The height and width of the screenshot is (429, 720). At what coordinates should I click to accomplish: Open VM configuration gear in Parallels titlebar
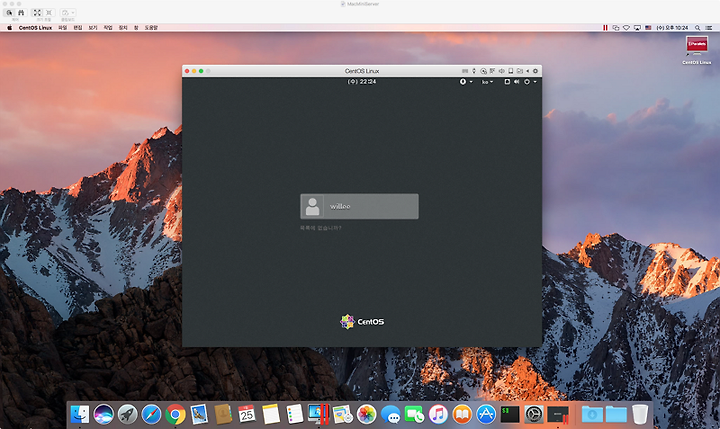(x=535, y=71)
